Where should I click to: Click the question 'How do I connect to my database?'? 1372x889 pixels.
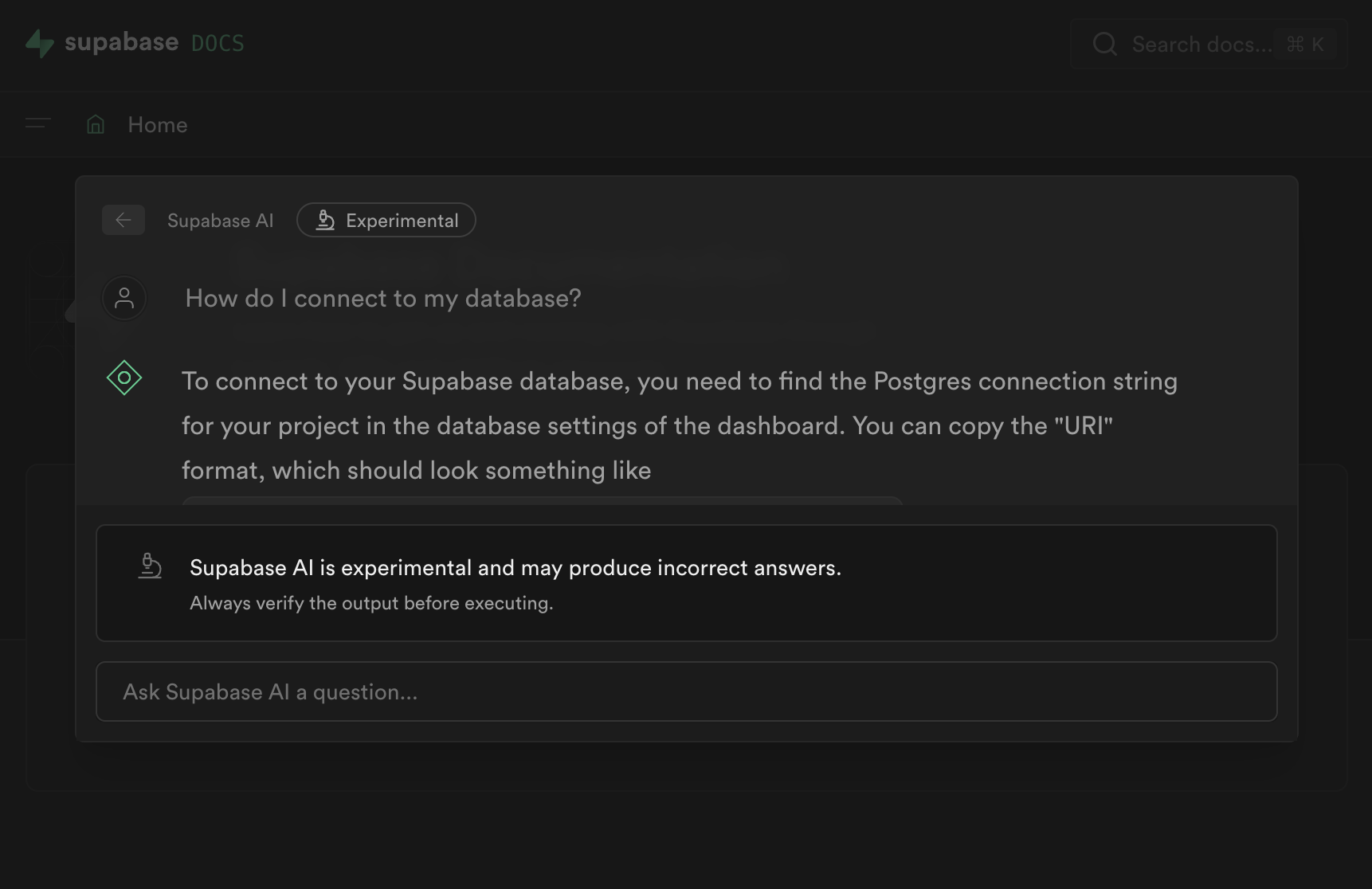(x=382, y=298)
